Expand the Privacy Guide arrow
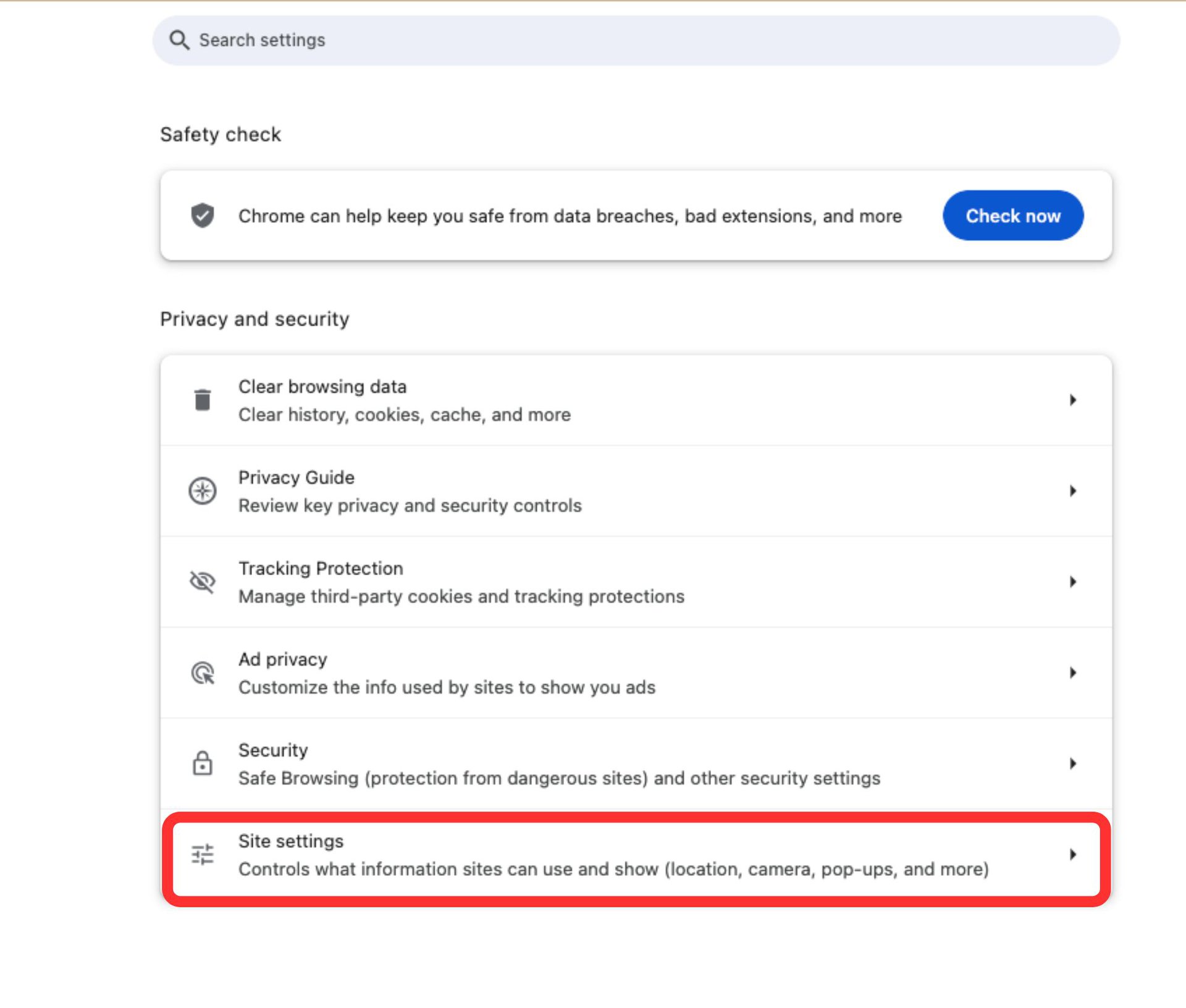1186x1008 pixels. click(x=1073, y=491)
